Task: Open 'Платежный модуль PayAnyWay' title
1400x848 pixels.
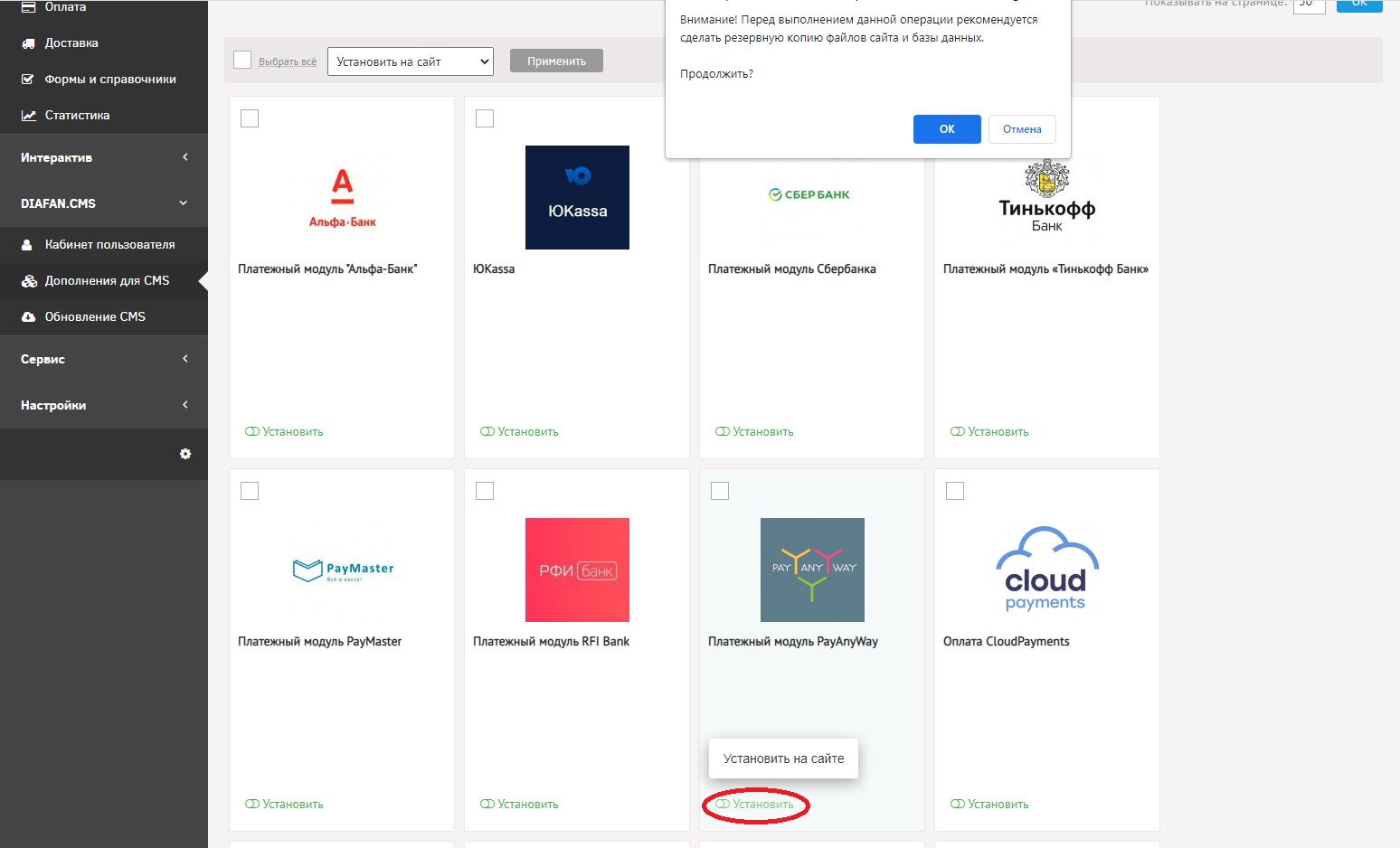Action: (793, 642)
